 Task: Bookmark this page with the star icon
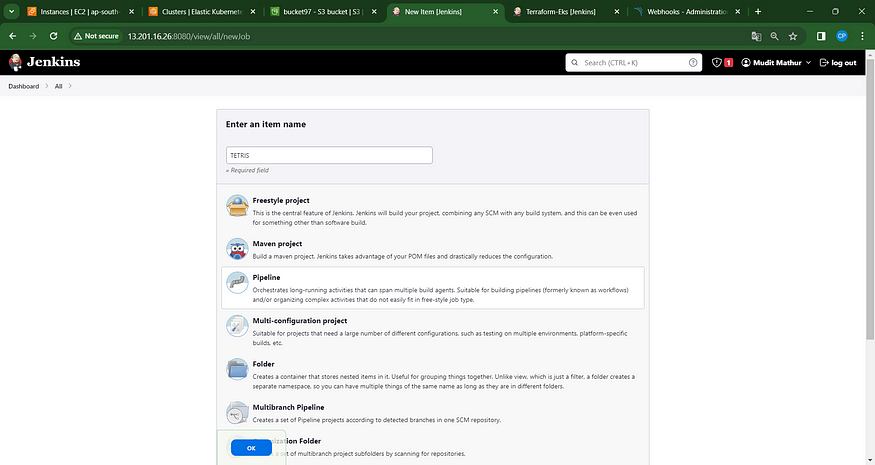tap(793, 36)
